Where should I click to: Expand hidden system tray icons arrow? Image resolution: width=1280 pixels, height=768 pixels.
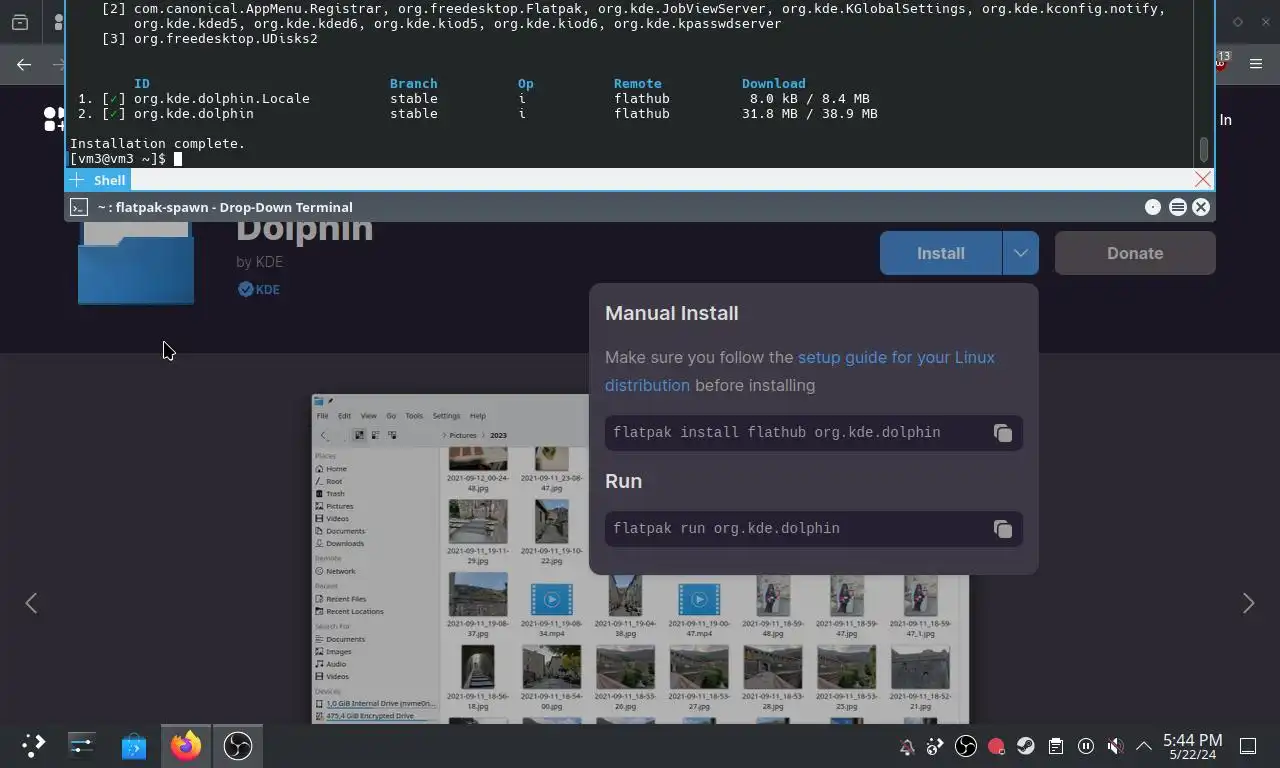click(1144, 746)
